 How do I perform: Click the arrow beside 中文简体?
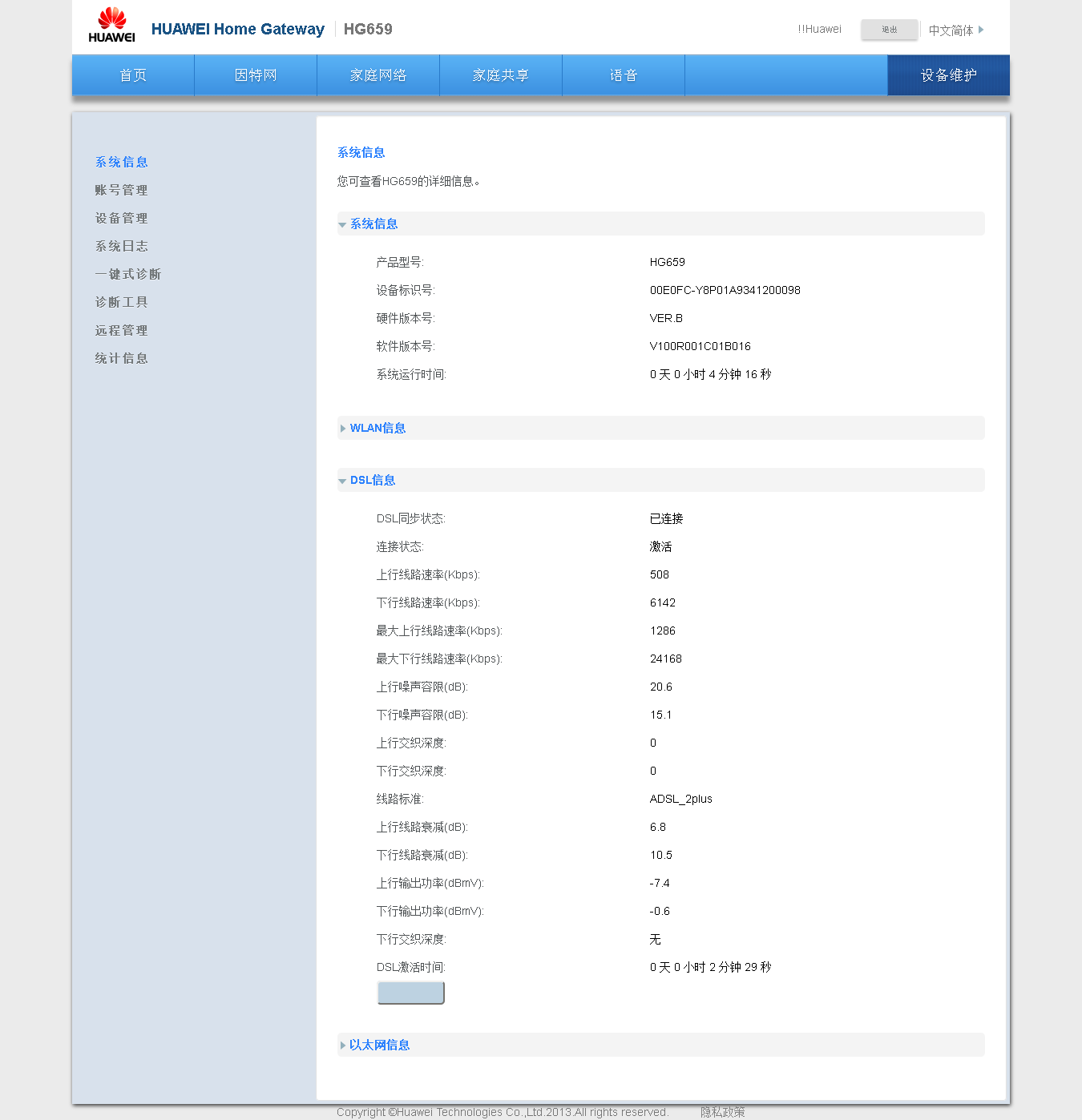[x=981, y=30]
